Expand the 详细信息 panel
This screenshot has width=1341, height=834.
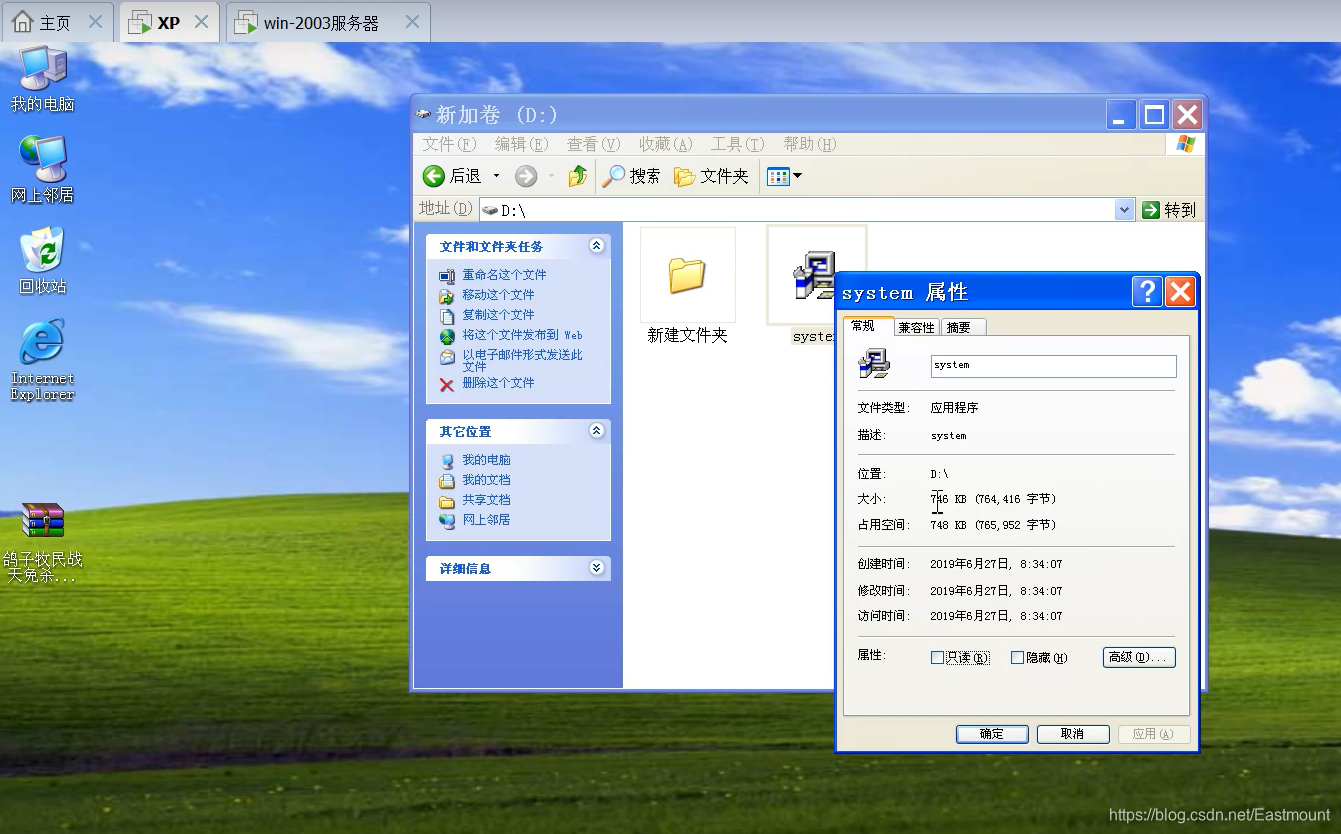coord(597,568)
